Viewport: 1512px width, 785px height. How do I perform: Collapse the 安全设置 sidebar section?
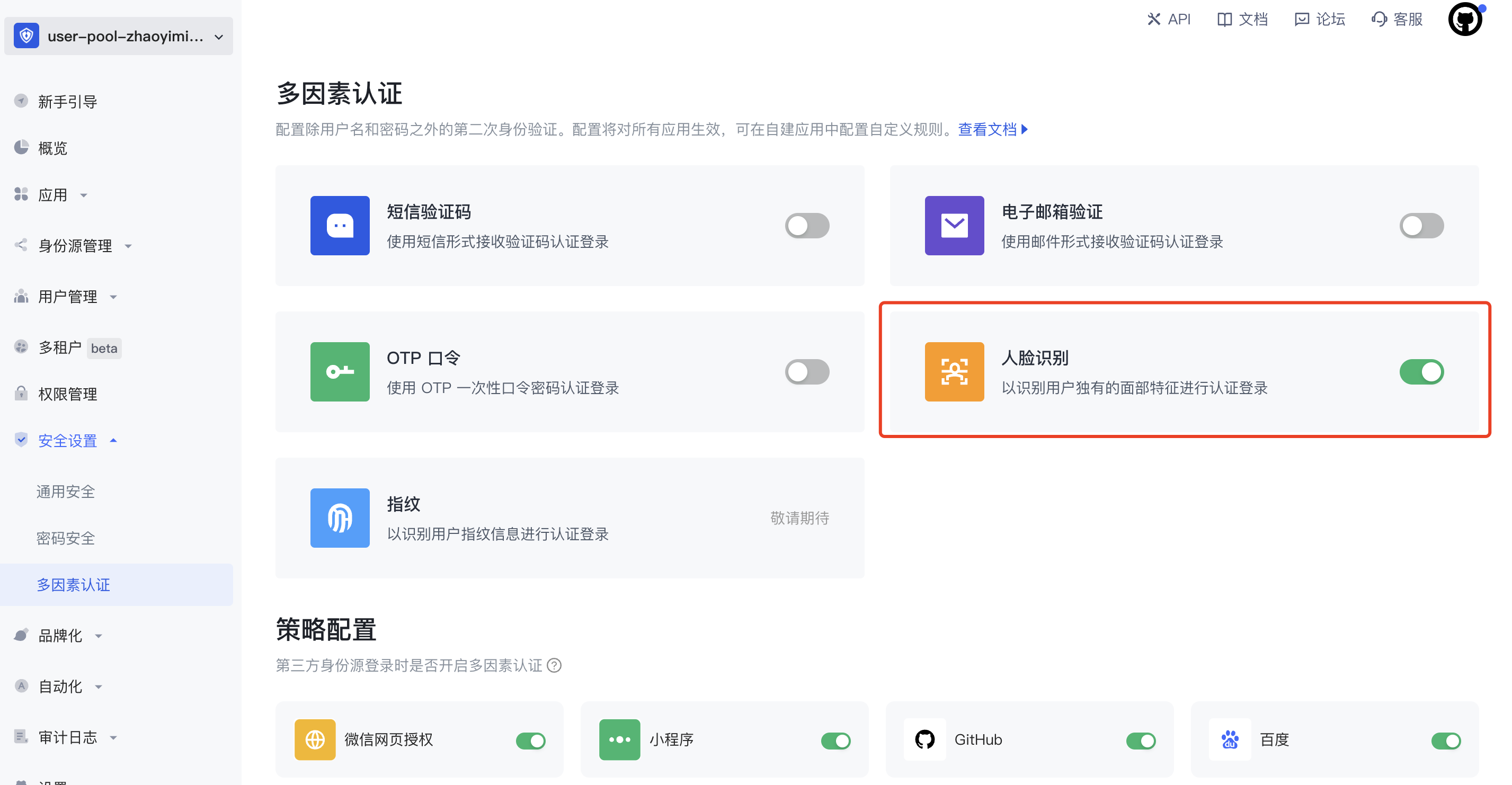tap(67, 440)
